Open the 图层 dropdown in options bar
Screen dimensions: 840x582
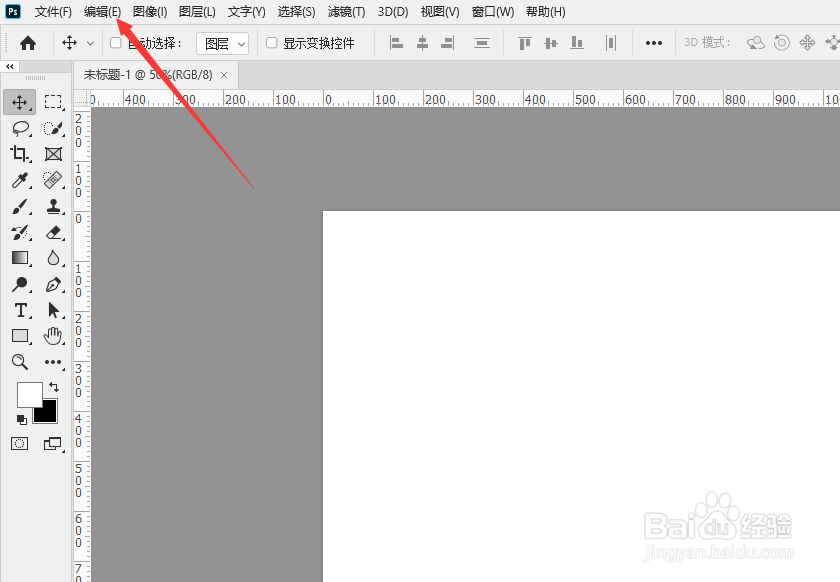tap(222, 43)
